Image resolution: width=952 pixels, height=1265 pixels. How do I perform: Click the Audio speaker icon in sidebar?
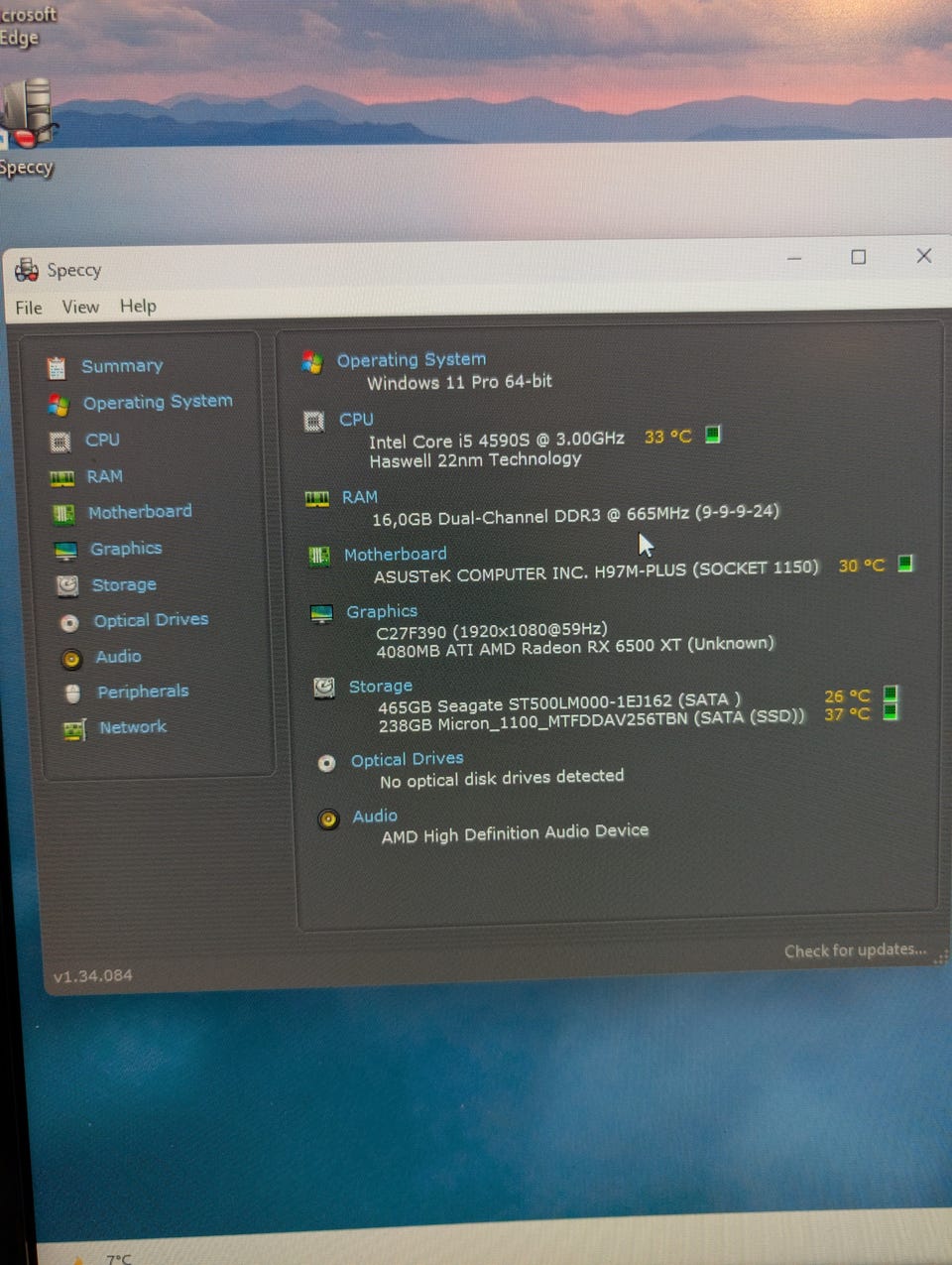71,659
